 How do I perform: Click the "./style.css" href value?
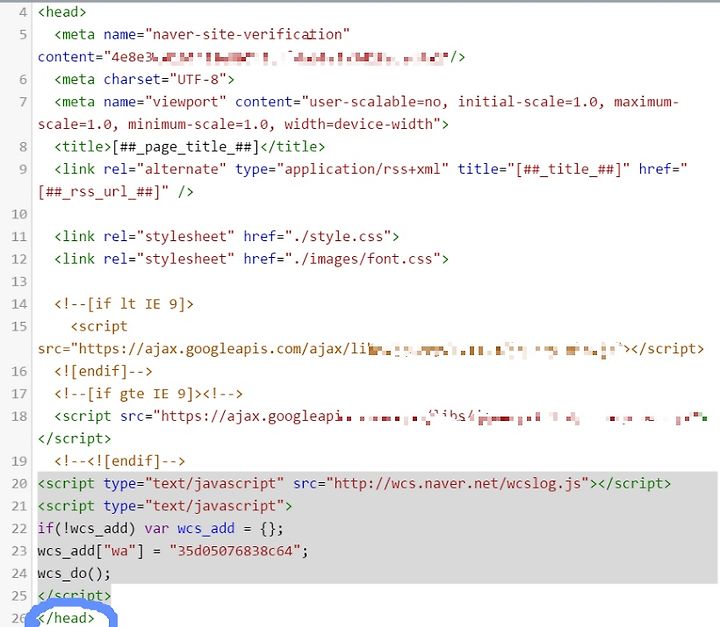(342, 237)
